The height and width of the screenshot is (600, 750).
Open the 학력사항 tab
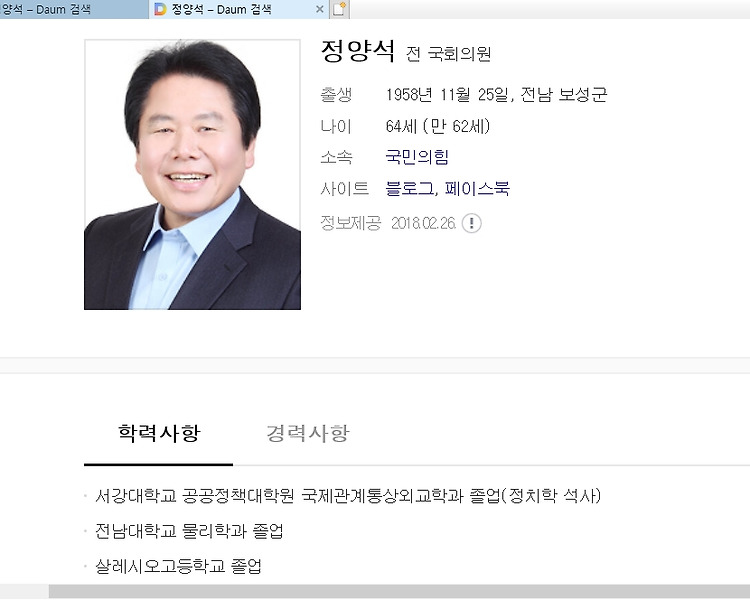(158, 433)
